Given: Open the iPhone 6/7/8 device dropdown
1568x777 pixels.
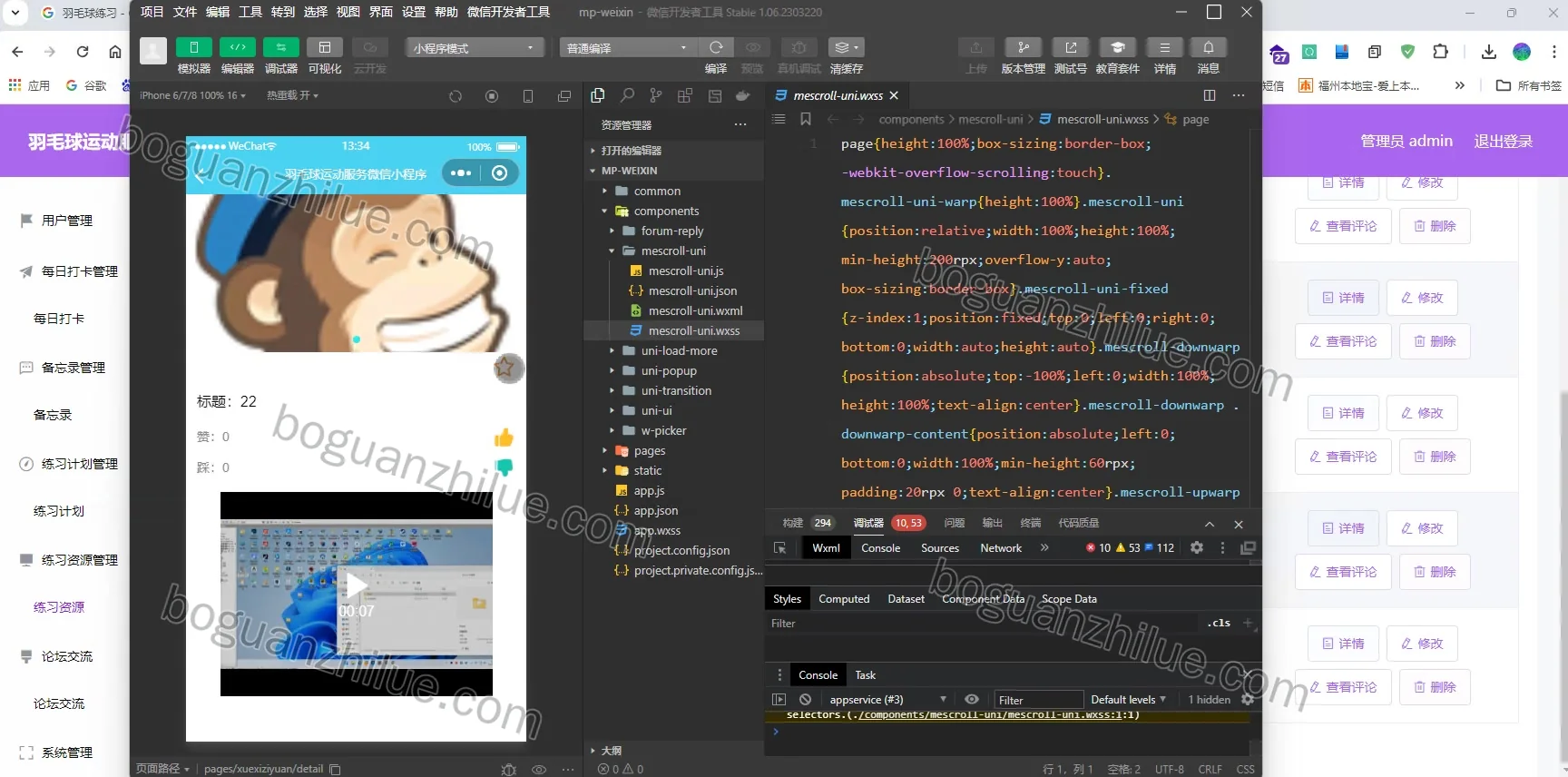Looking at the screenshot, I should (192, 95).
